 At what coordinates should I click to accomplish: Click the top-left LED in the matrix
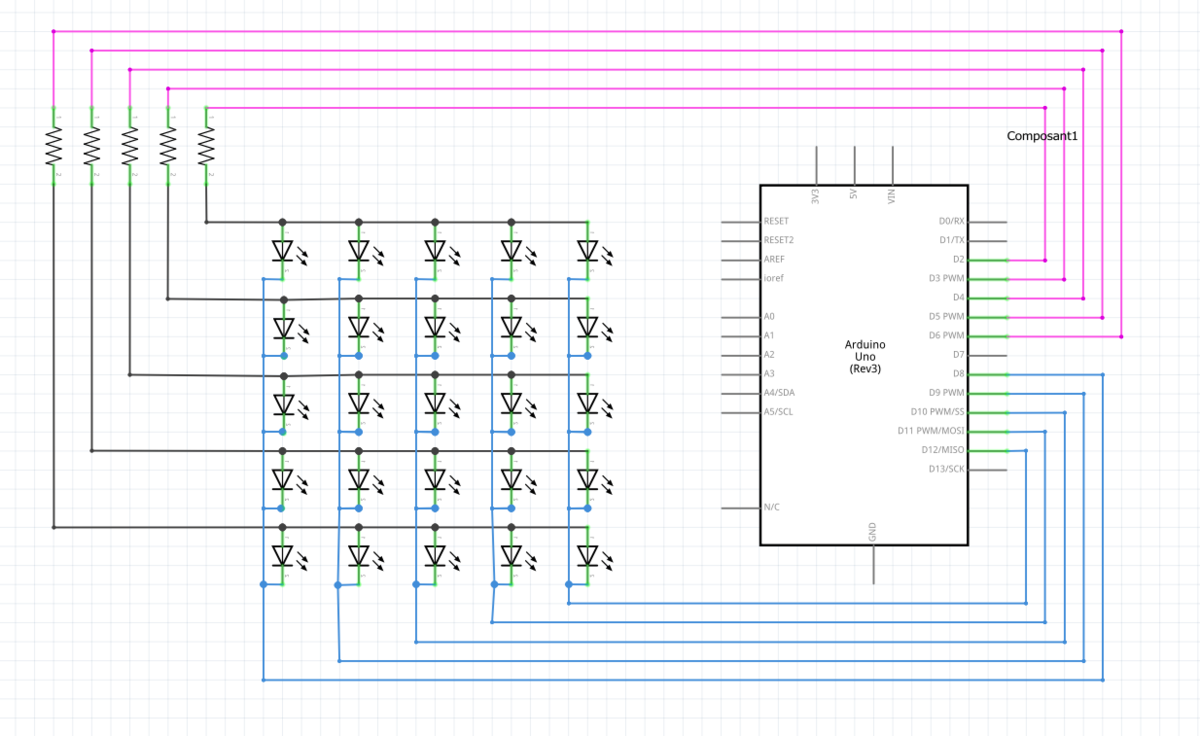(283, 250)
